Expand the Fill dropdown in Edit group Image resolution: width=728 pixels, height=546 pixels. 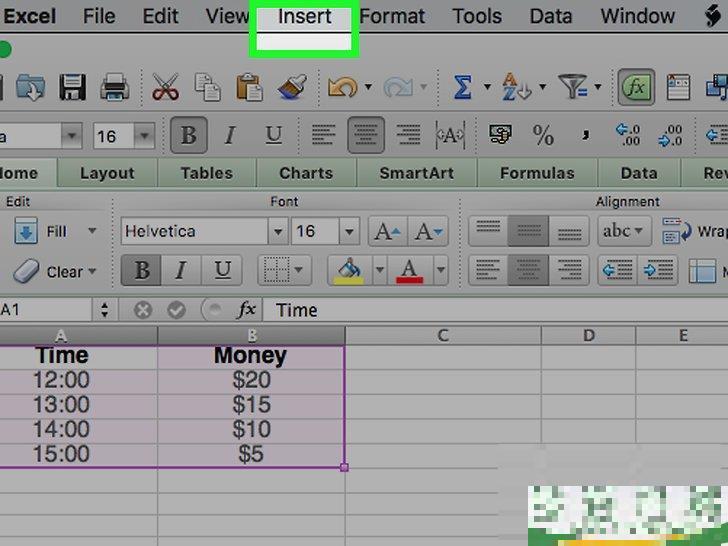pos(92,232)
